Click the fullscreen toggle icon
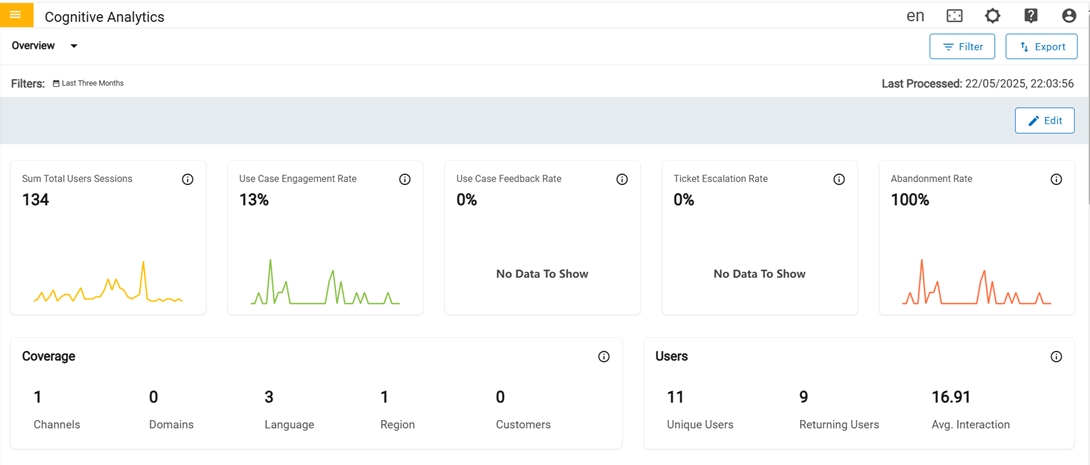This screenshot has height=465, width=1090. [954, 16]
